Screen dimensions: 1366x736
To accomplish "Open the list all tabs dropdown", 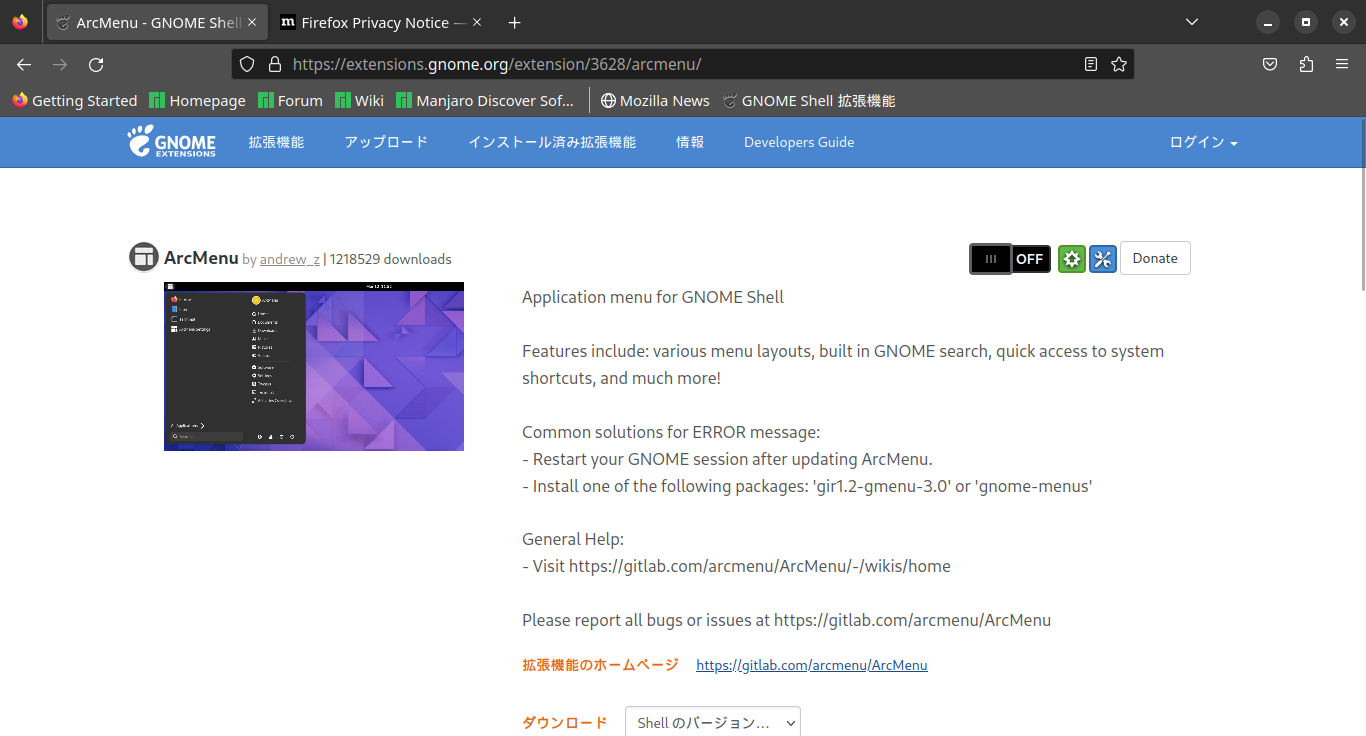I will 1191,22.
